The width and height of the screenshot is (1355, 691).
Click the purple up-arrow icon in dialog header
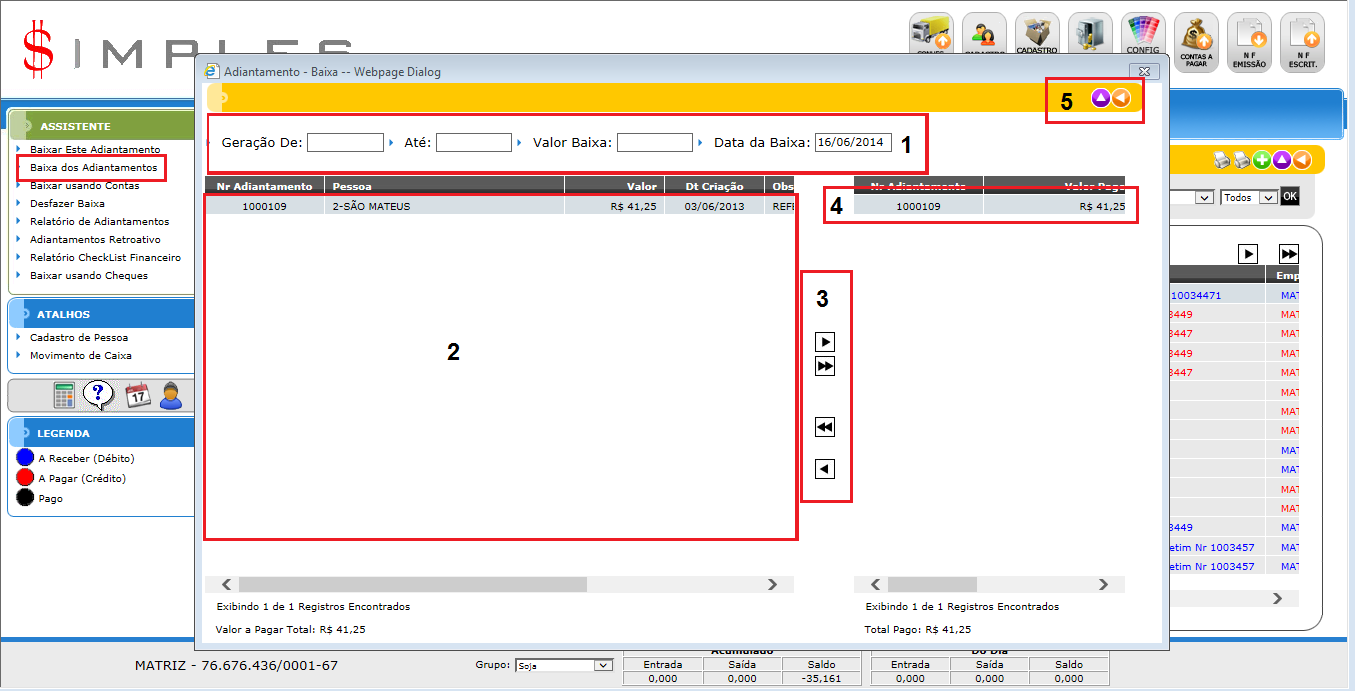click(x=1101, y=98)
